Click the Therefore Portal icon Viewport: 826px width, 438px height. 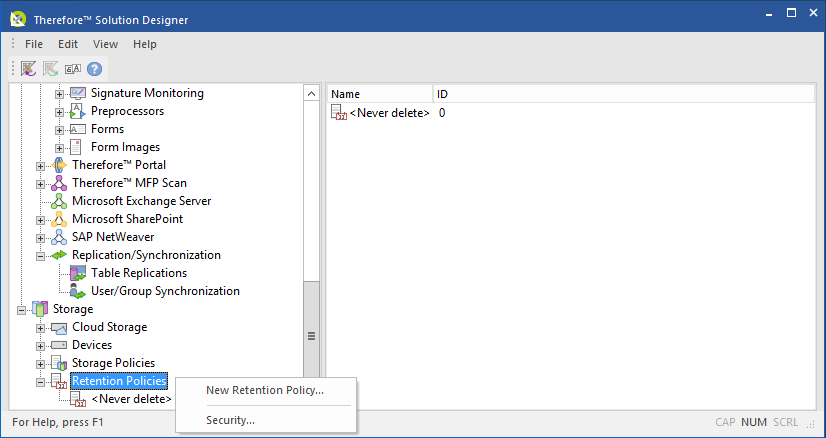coord(59,165)
